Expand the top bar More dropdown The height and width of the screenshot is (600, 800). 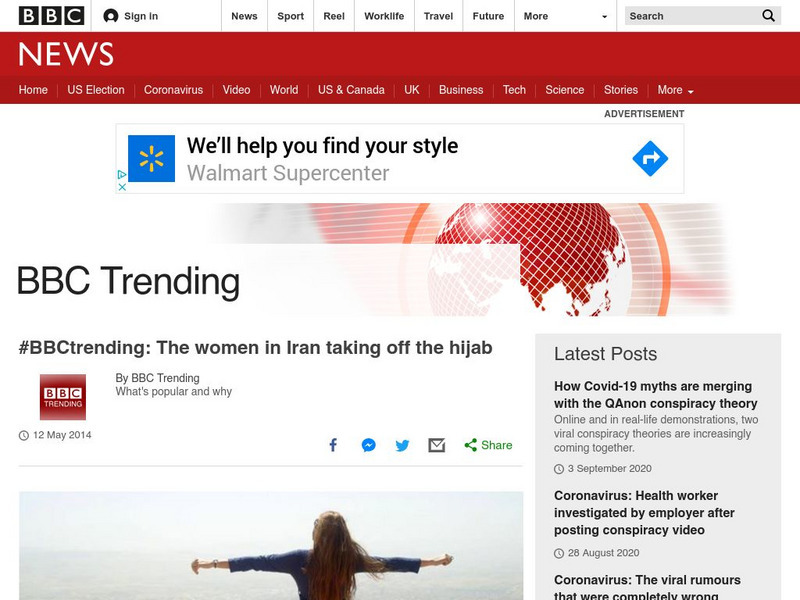tap(566, 16)
